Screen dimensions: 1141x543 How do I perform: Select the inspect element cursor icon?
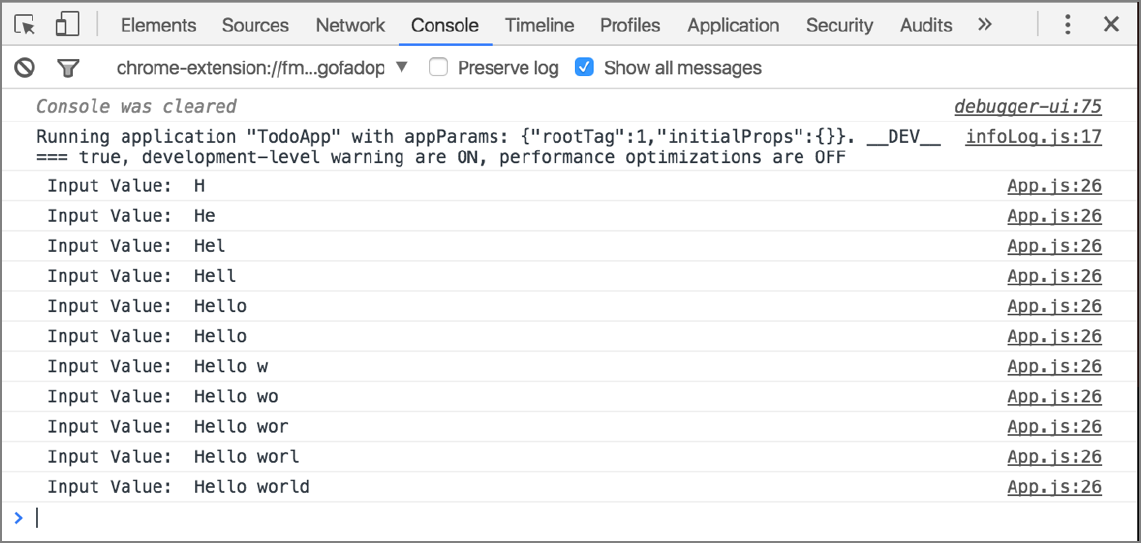tap(25, 25)
